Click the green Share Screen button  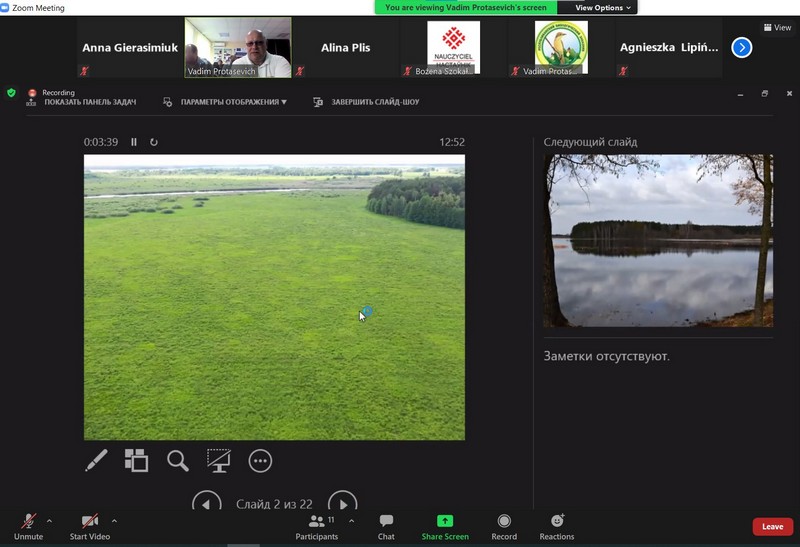click(x=445, y=526)
